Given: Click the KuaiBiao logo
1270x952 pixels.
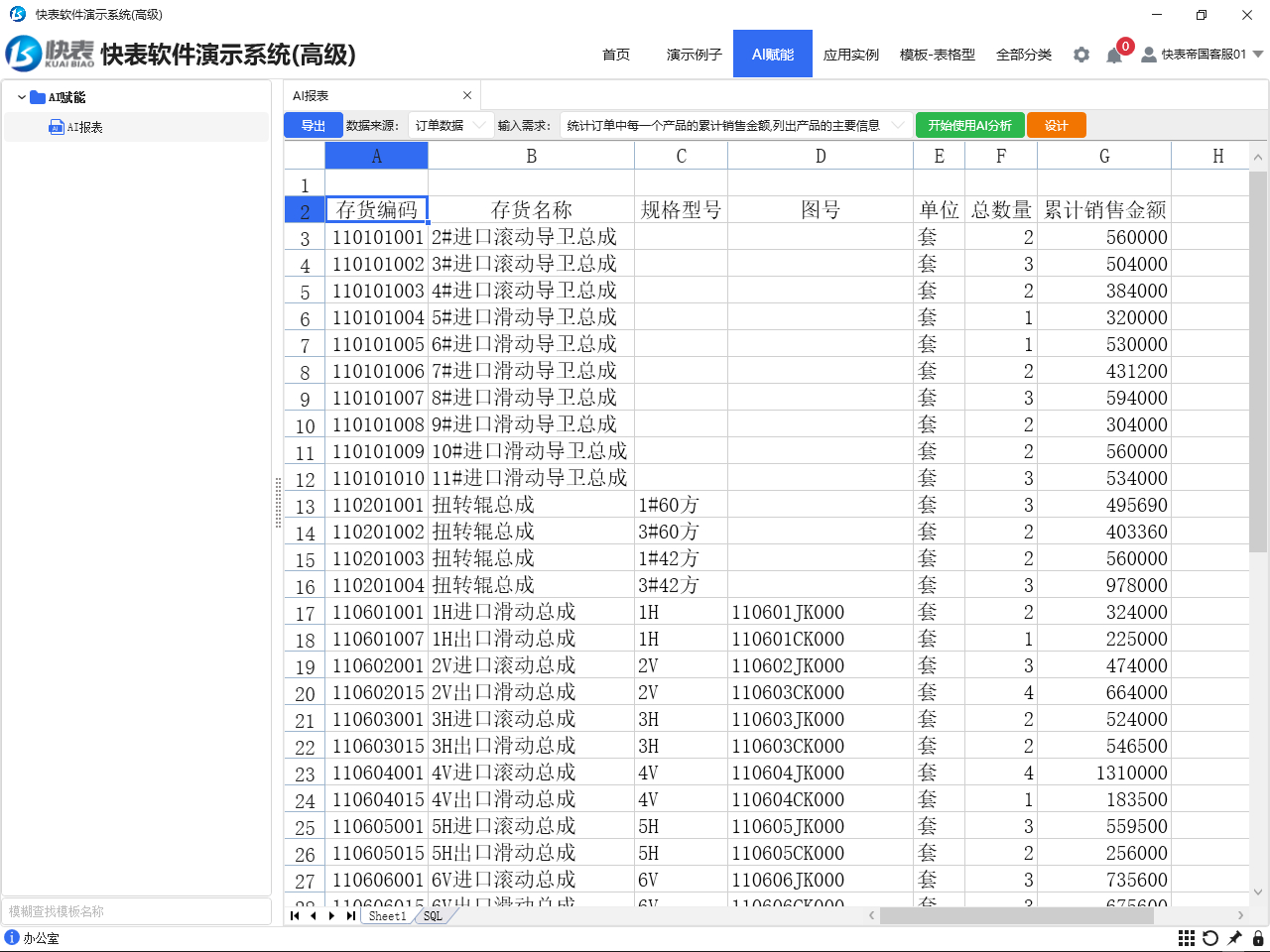Looking at the screenshot, I should [51, 54].
